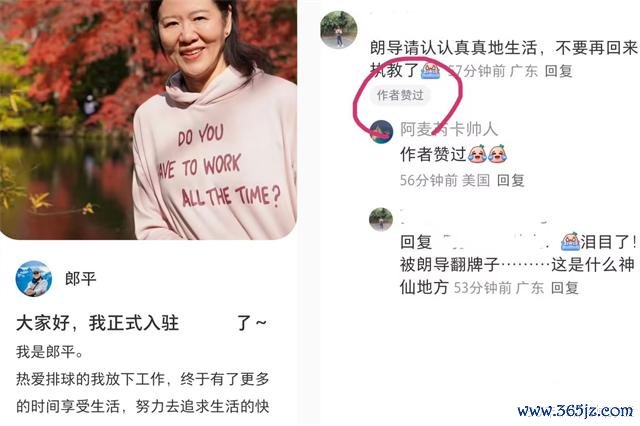Open the photo of woman in pink hoodie

pos(148,120)
